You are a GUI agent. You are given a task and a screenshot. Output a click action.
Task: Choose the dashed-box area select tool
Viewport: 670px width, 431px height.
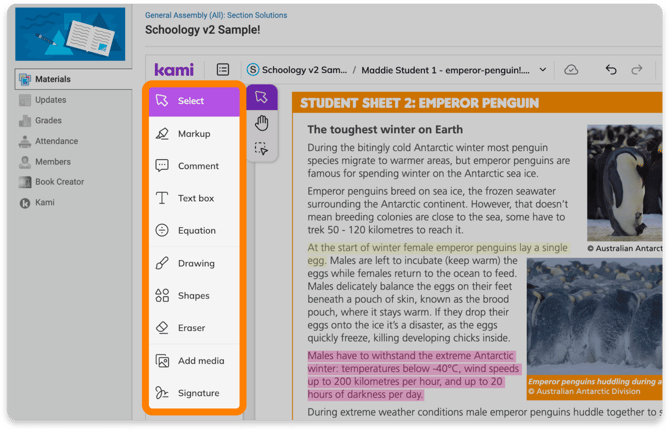tap(262, 148)
